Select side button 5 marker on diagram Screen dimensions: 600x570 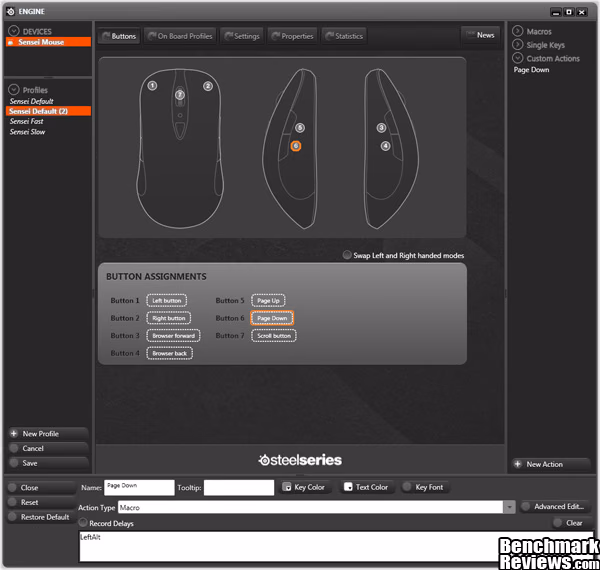tap(300, 128)
